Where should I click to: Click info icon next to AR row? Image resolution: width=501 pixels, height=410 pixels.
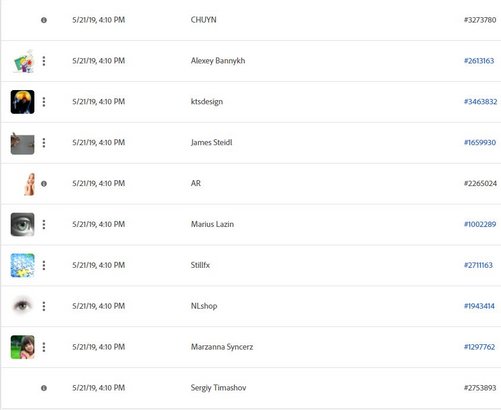(44, 183)
